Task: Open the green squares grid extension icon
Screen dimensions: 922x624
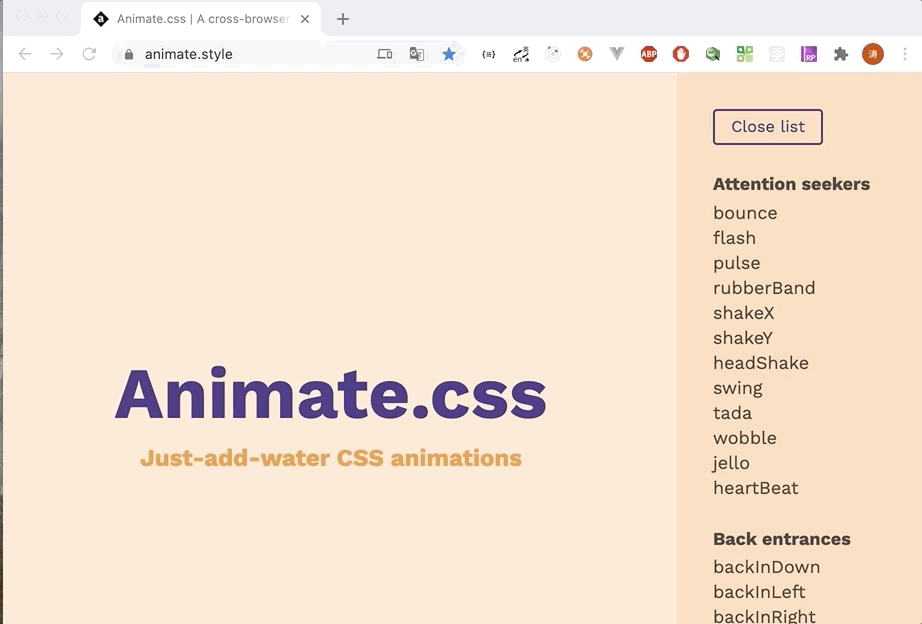Action: click(x=745, y=54)
